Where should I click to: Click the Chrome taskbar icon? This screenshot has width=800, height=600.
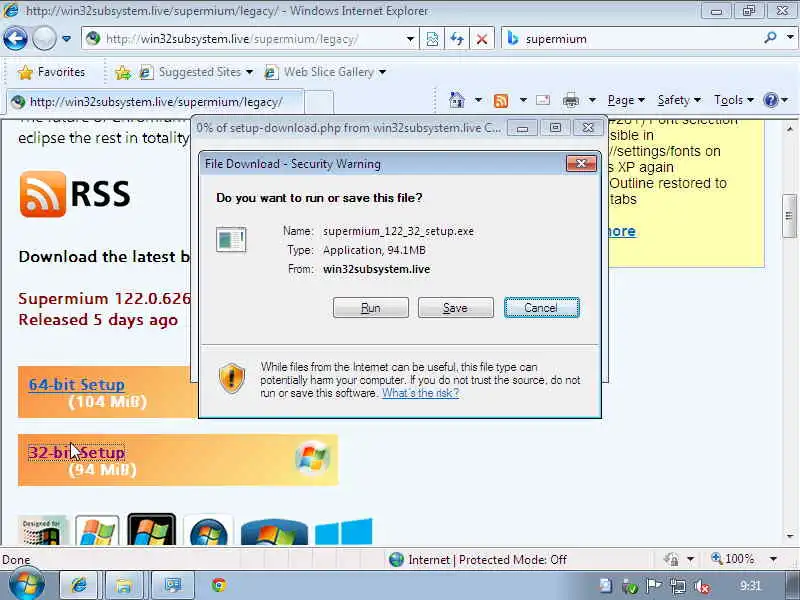pyautogui.click(x=219, y=585)
